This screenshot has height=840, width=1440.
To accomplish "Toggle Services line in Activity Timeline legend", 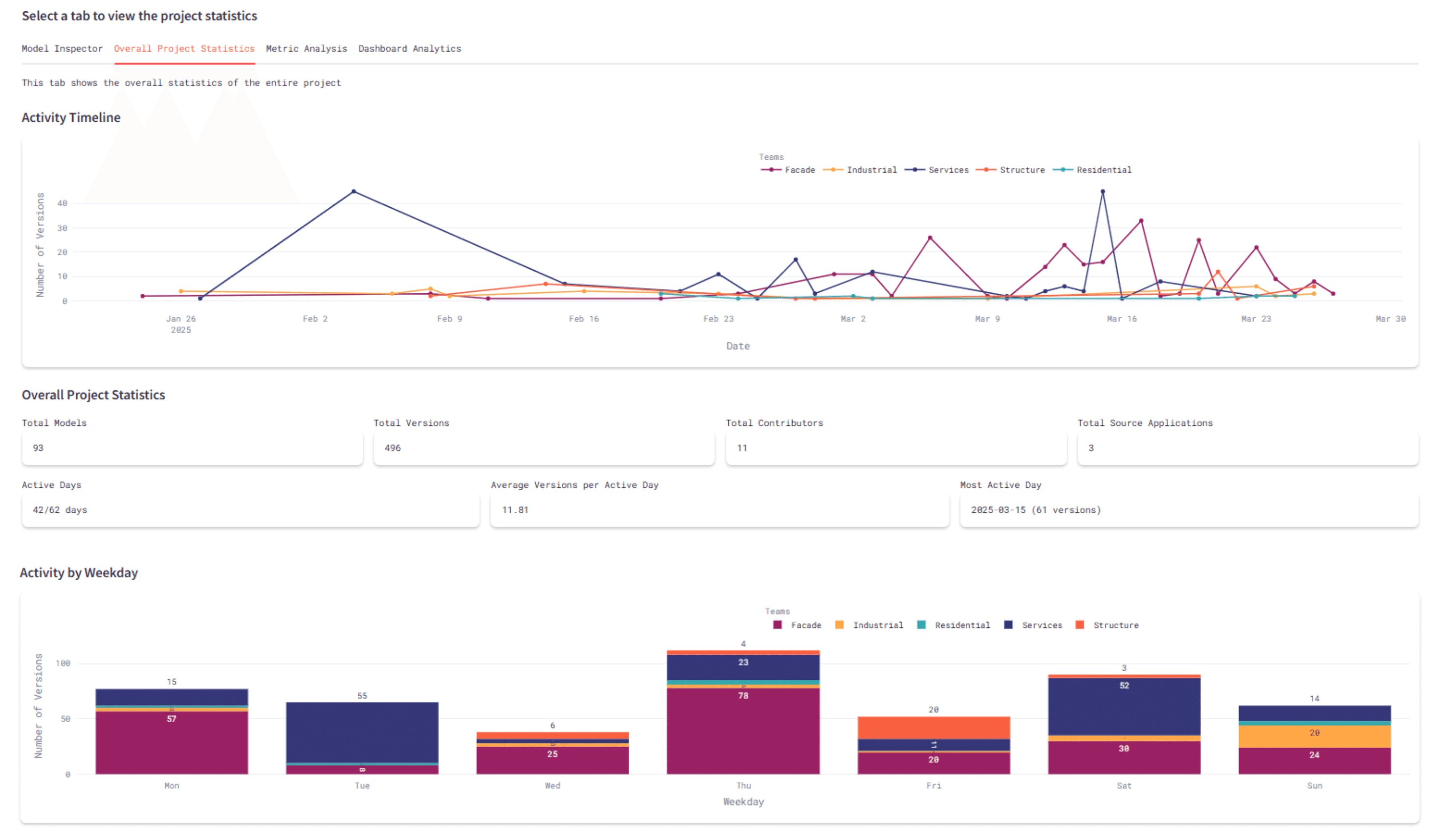I will tap(948, 170).
